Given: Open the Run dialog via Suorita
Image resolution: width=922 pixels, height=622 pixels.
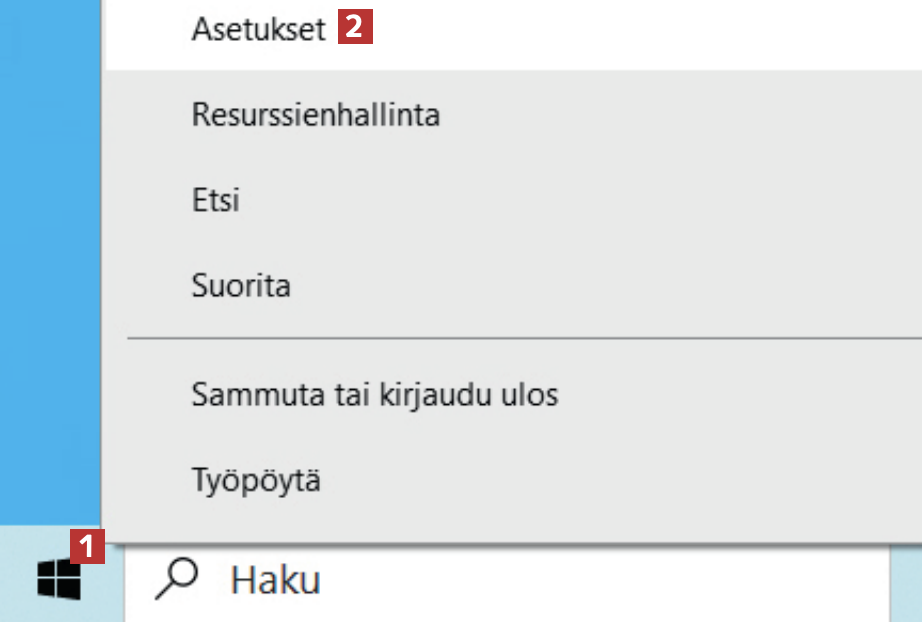Looking at the screenshot, I should [x=241, y=286].
